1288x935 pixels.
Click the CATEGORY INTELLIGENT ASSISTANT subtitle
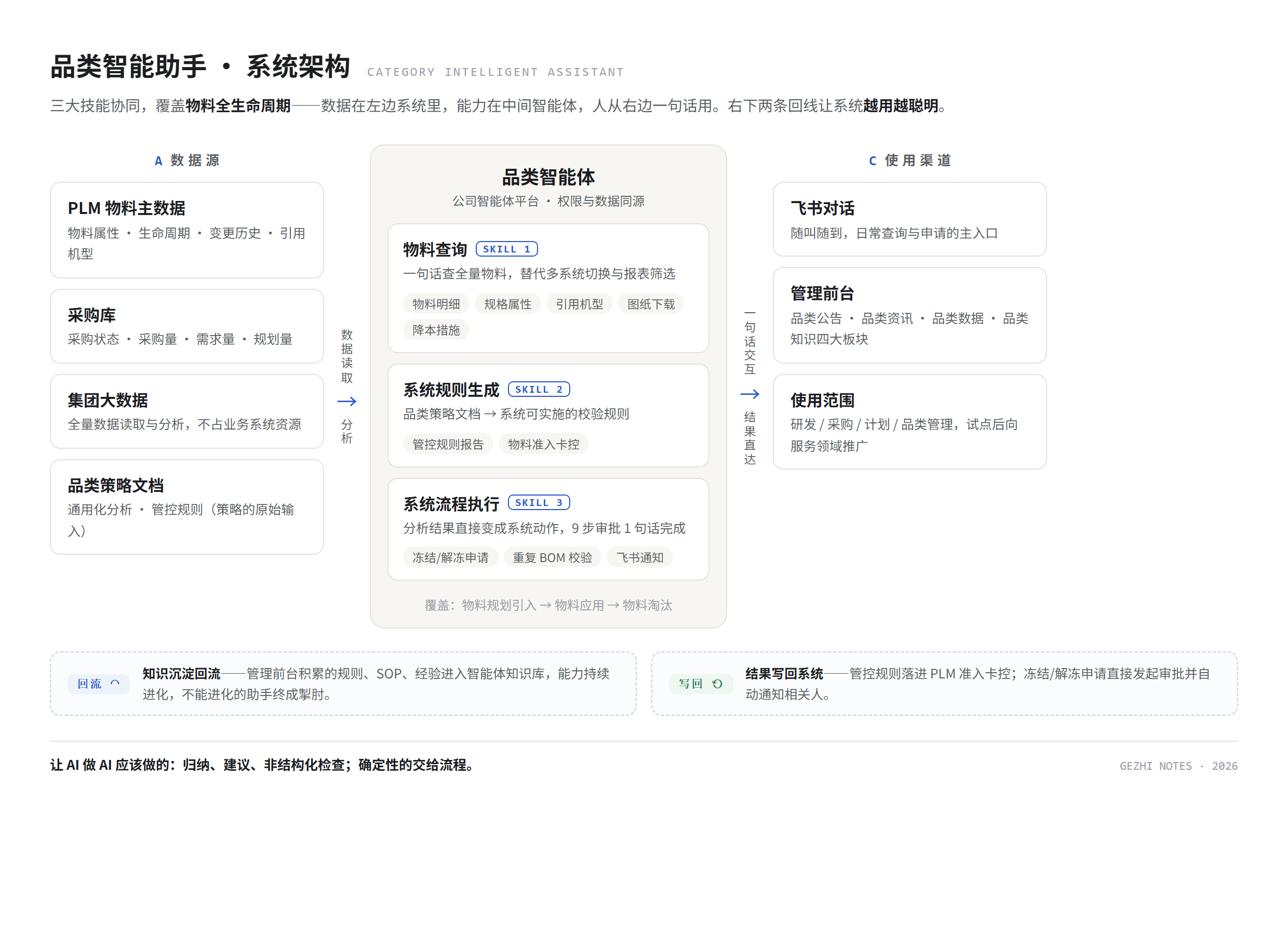pyautogui.click(x=495, y=72)
